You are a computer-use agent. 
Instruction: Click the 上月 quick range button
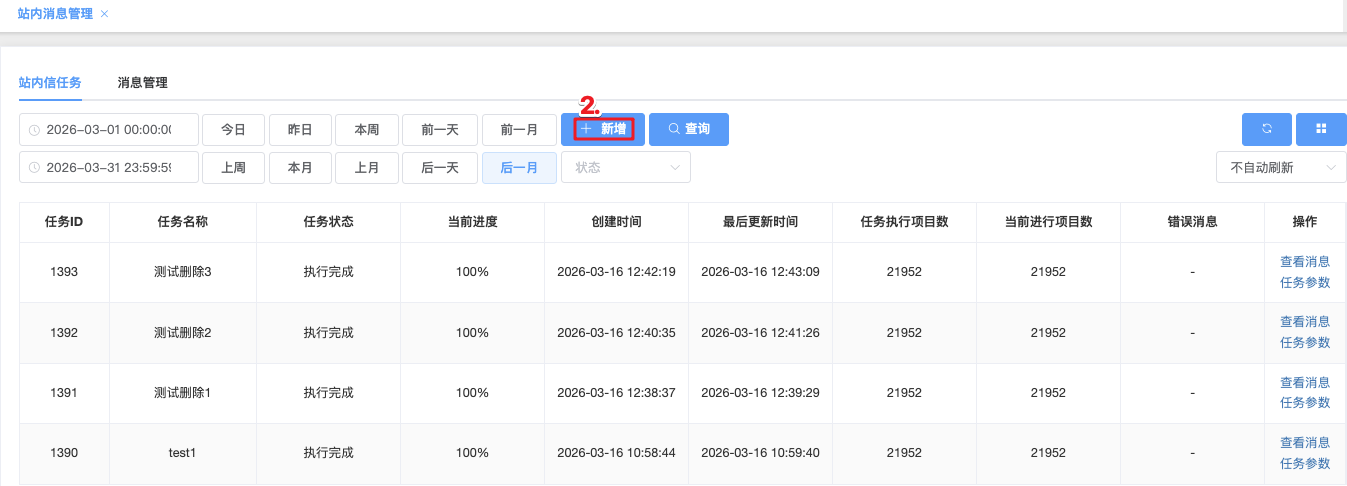[367, 168]
